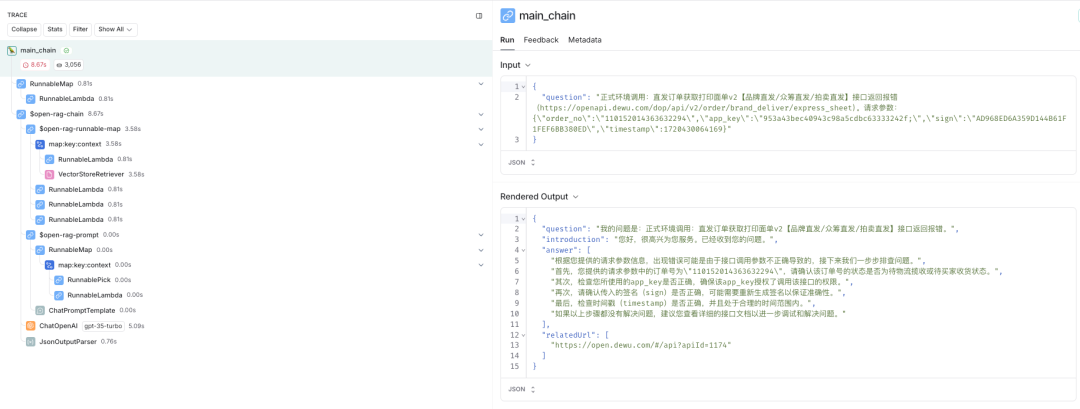Toggle the side panel layout icon above trace

479,15
